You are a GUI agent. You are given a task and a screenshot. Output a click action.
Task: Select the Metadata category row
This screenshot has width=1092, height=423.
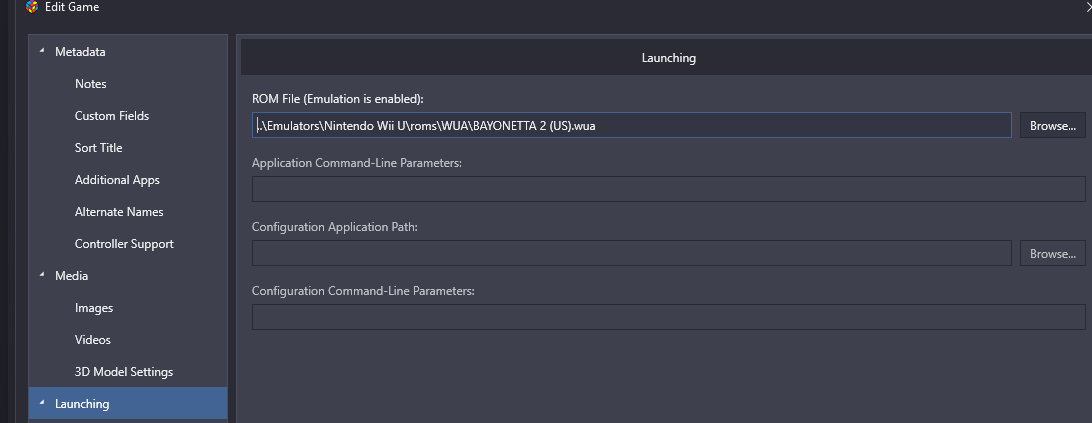coord(128,52)
